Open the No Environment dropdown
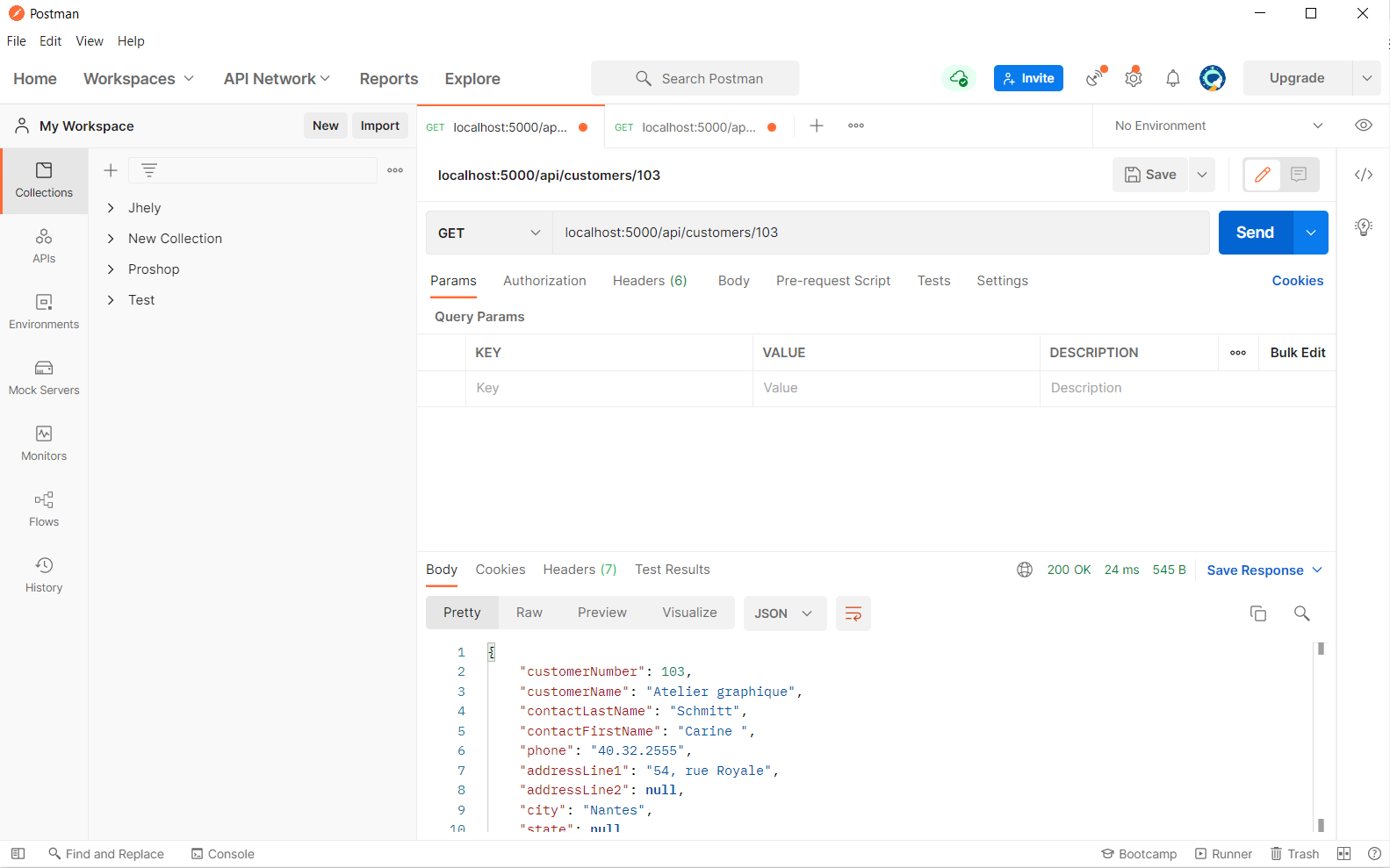The image size is (1390, 868). [x=1219, y=126]
